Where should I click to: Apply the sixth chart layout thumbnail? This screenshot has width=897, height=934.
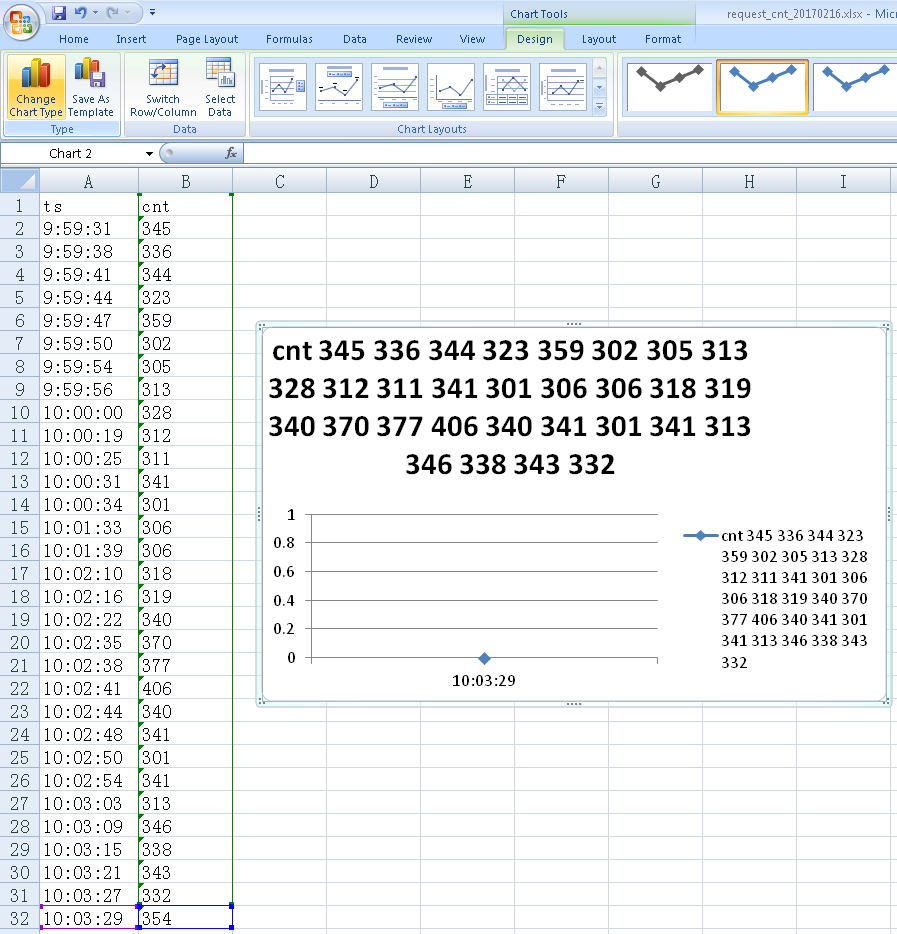pos(563,87)
